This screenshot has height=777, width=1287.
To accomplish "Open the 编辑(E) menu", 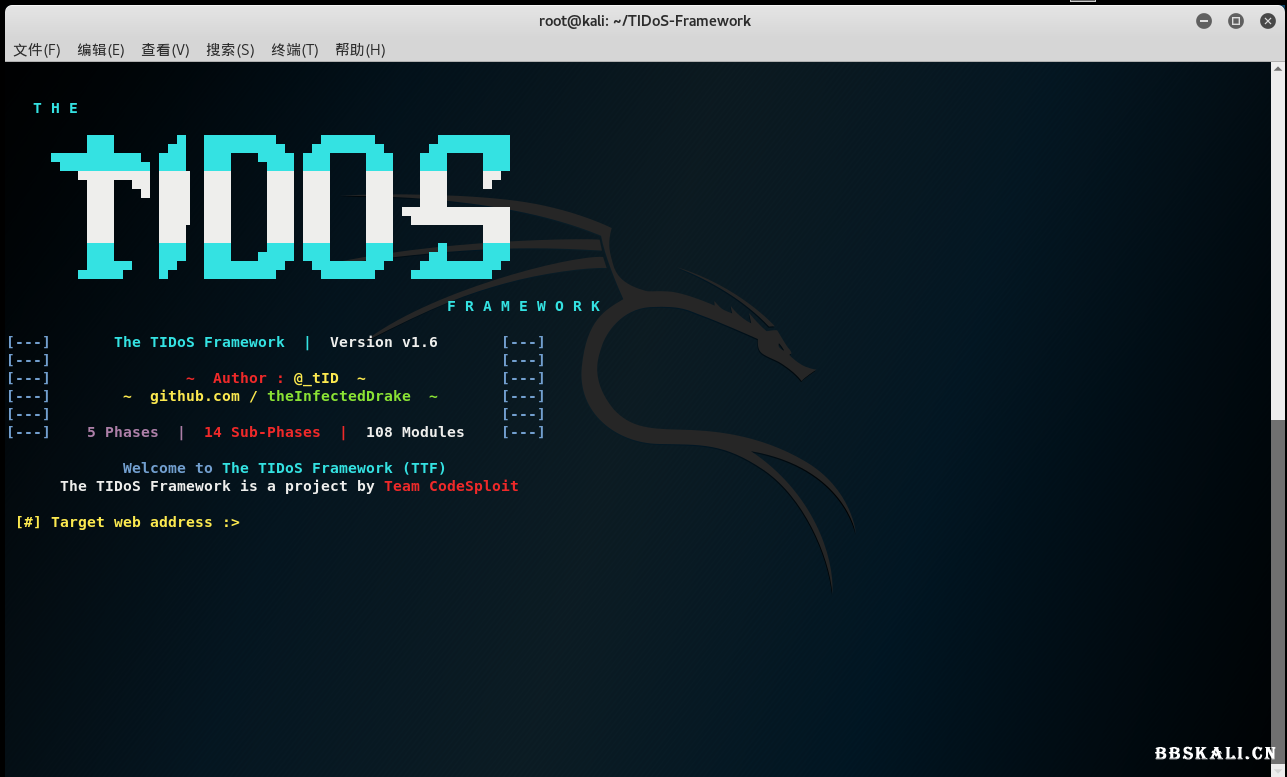I will (100, 49).
